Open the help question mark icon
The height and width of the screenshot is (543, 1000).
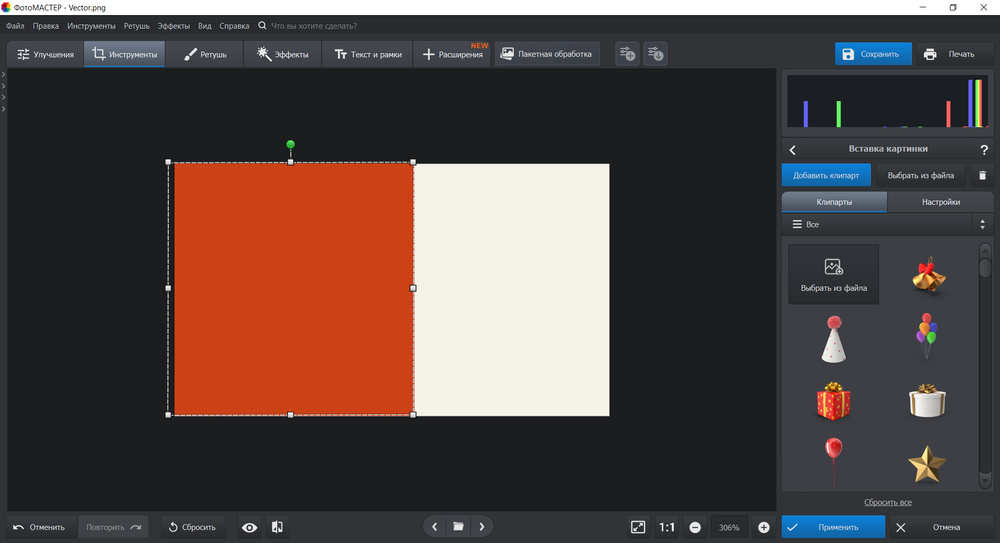point(984,150)
